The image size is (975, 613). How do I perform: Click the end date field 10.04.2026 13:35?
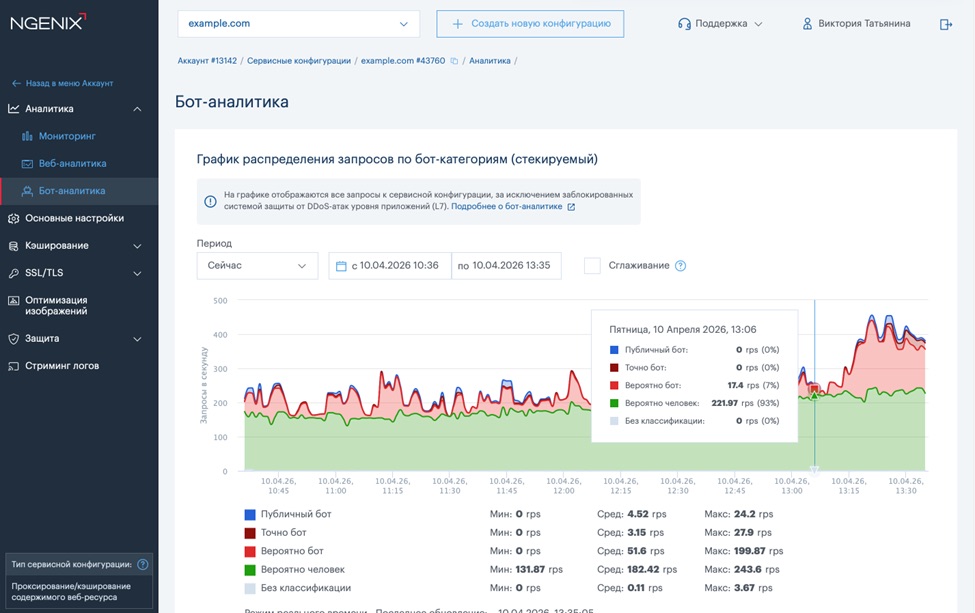pyautogui.click(x=506, y=266)
